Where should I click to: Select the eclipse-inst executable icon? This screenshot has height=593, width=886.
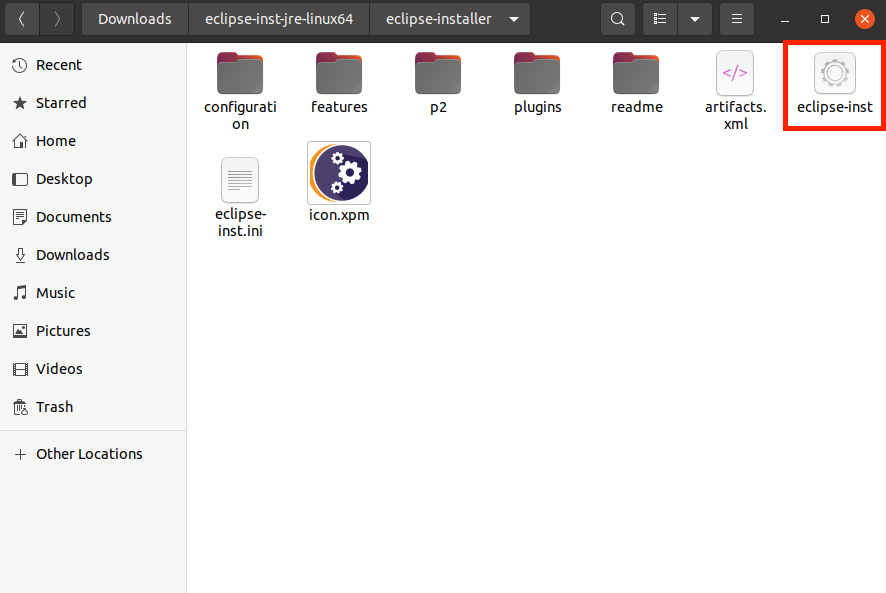pos(835,73)
